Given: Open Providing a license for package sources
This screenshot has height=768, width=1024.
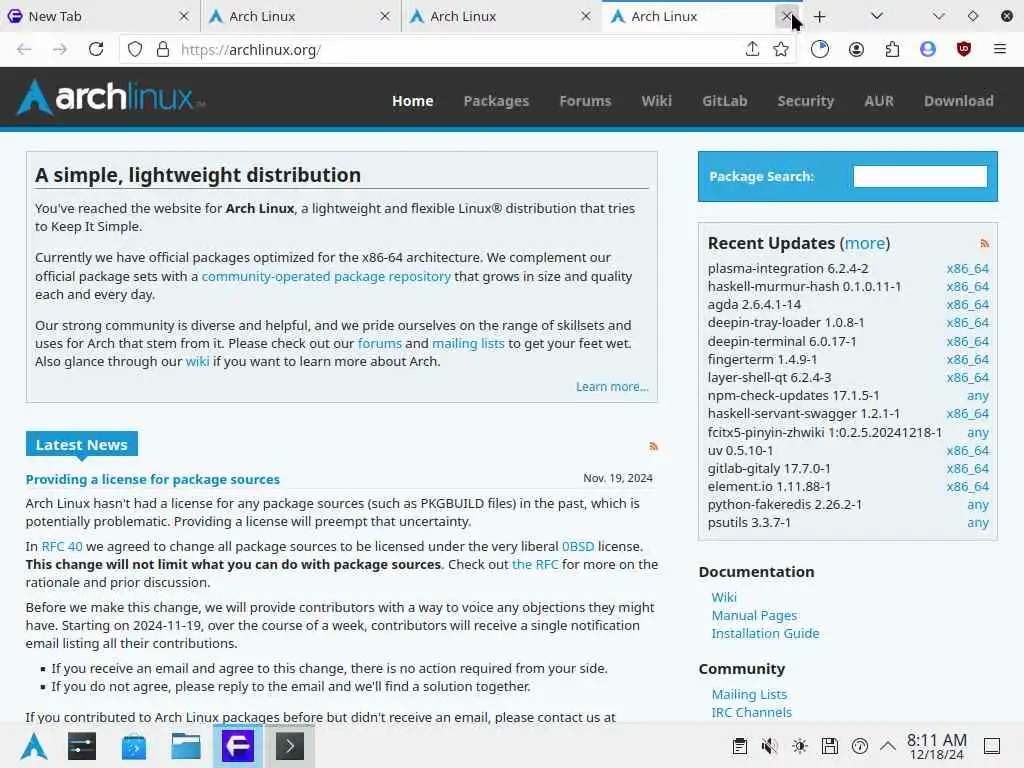Looking at the screenshot, I should pos(153,479).
